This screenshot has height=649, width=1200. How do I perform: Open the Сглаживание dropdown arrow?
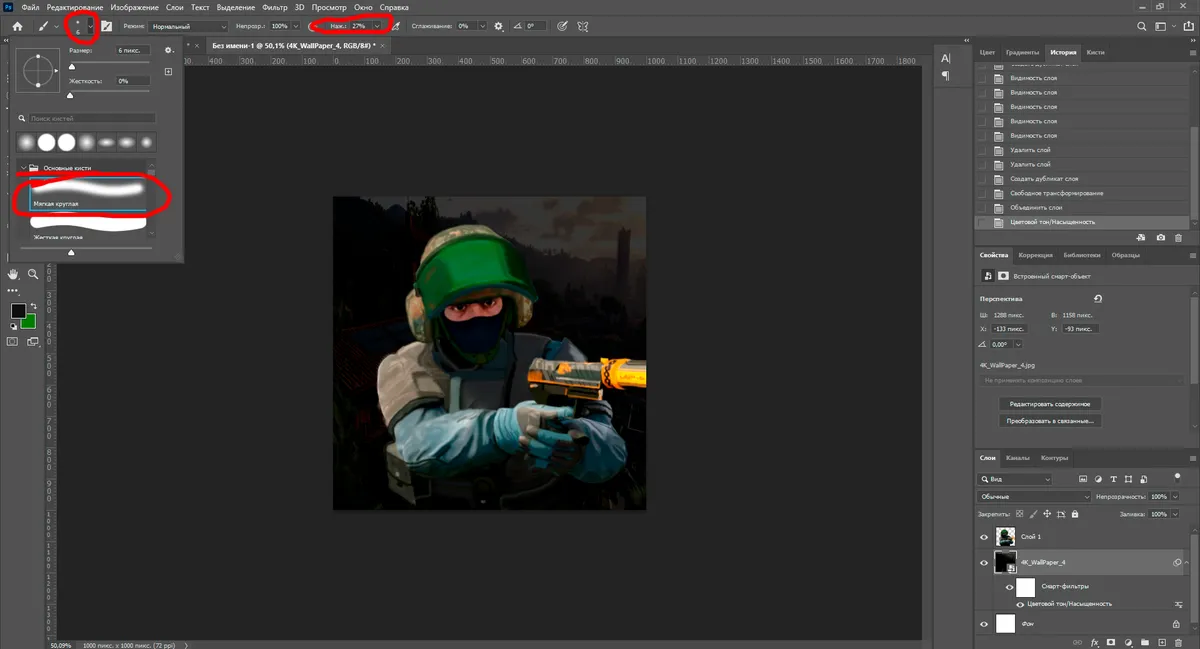[482, 26]
